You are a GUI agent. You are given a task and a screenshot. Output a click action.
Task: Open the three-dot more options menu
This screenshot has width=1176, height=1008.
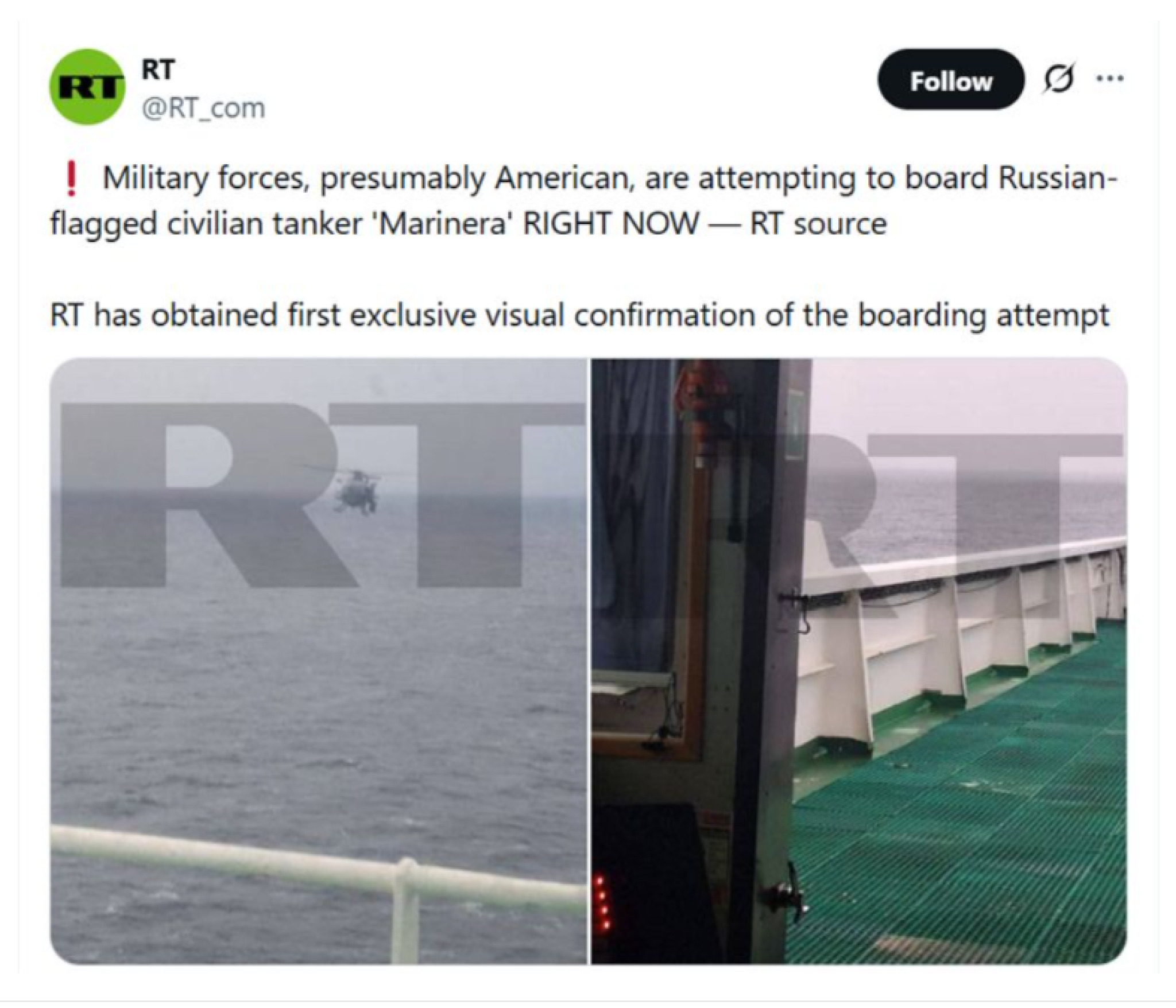pyautogui.click(x=1109, y=79)
